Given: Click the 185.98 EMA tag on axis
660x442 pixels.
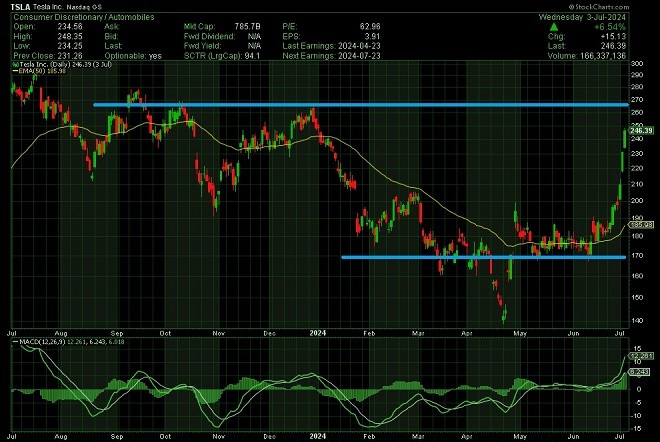Looking at the screenshot, I should click(641, 225).
